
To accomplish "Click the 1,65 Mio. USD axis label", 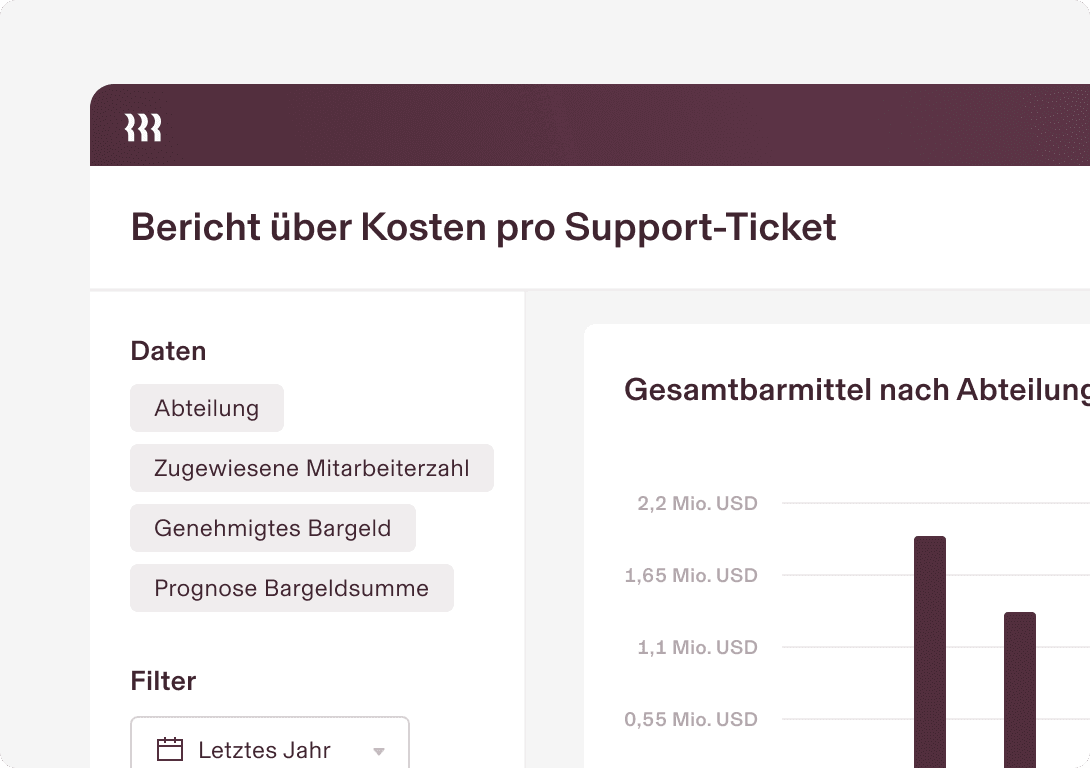I will (691, 575).
